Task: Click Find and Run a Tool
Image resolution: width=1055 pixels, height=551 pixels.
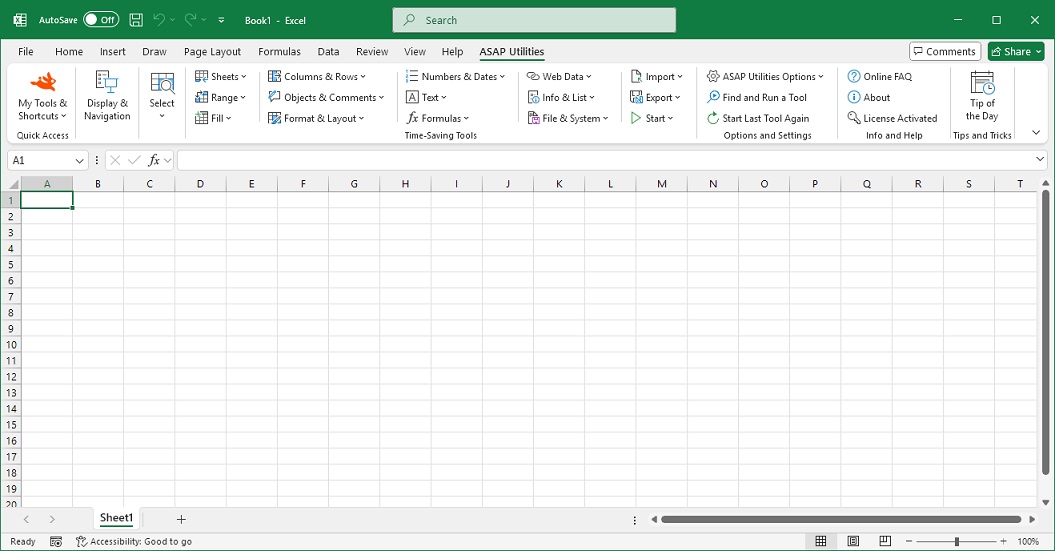Action: [757, 98]
